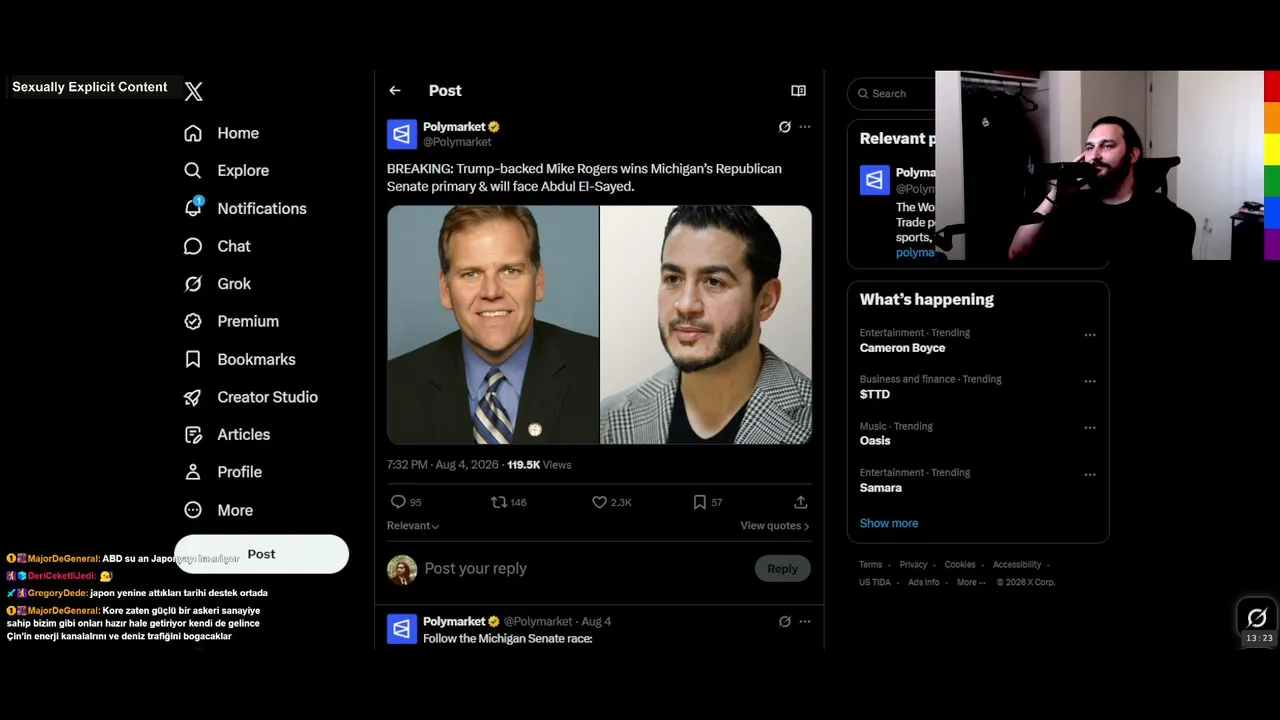Open more options for Samara trend
The width and height of the screenshot is (1280, 720).
tap(1090, 474)
